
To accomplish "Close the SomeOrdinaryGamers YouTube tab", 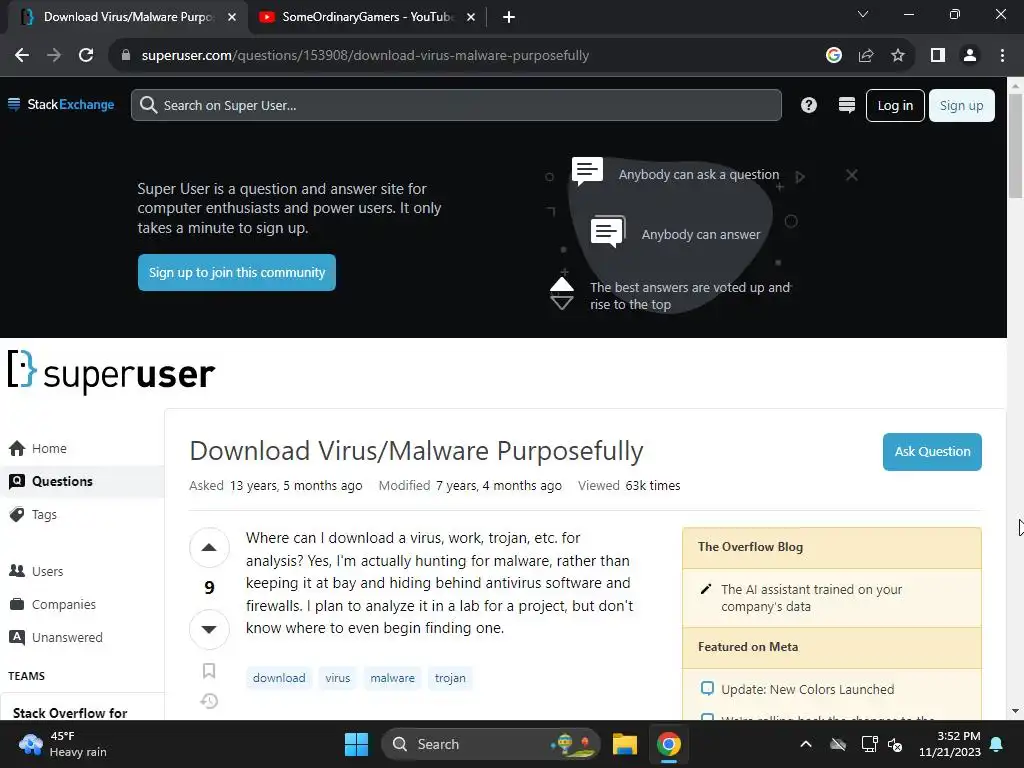I will pos(471,18).
